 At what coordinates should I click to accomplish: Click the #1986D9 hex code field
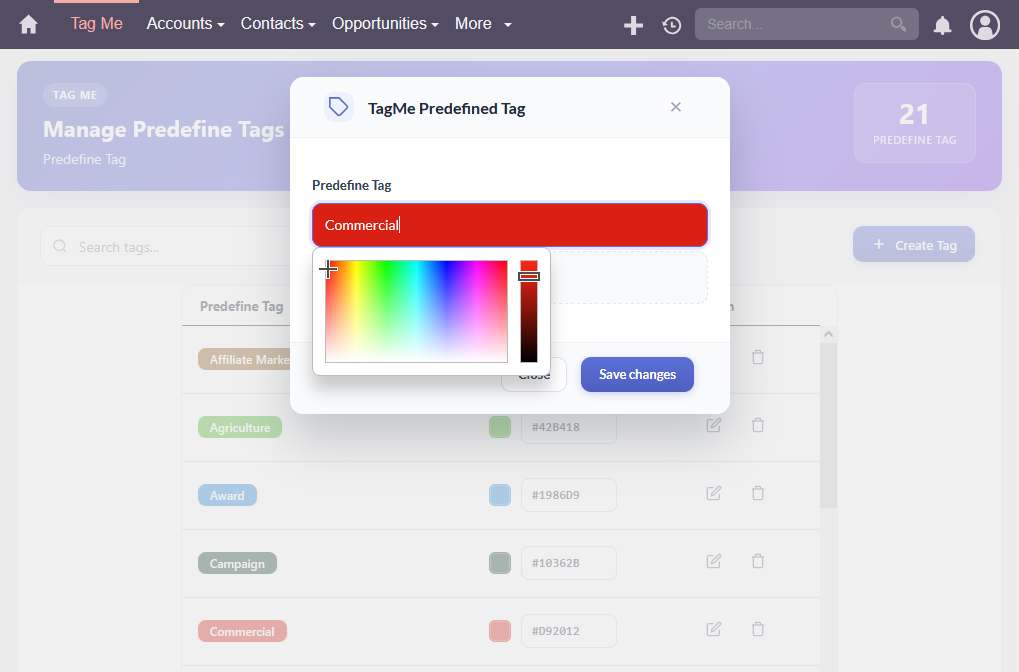(569, 495)
